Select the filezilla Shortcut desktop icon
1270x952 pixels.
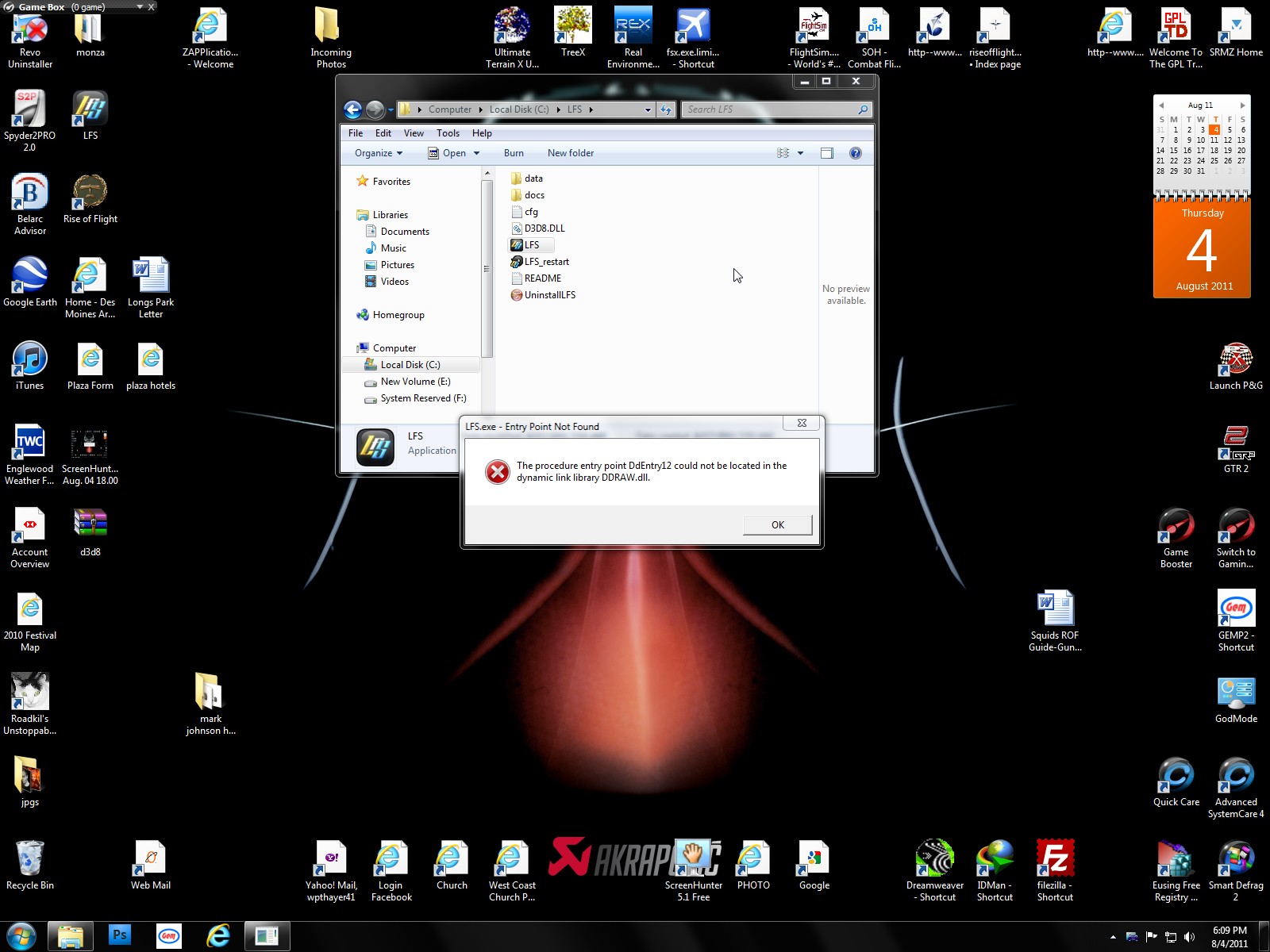pyautogui.click(x=1055, y=871)
